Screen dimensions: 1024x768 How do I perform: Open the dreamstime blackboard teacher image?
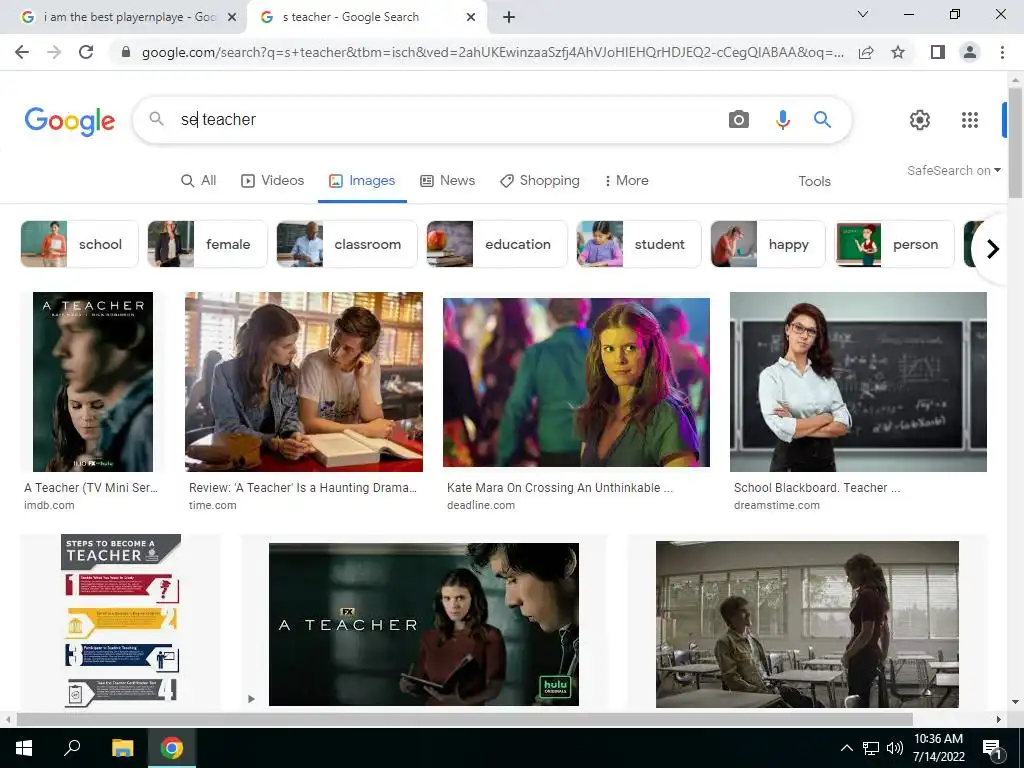pyautogui.click(x=858, y=382)
